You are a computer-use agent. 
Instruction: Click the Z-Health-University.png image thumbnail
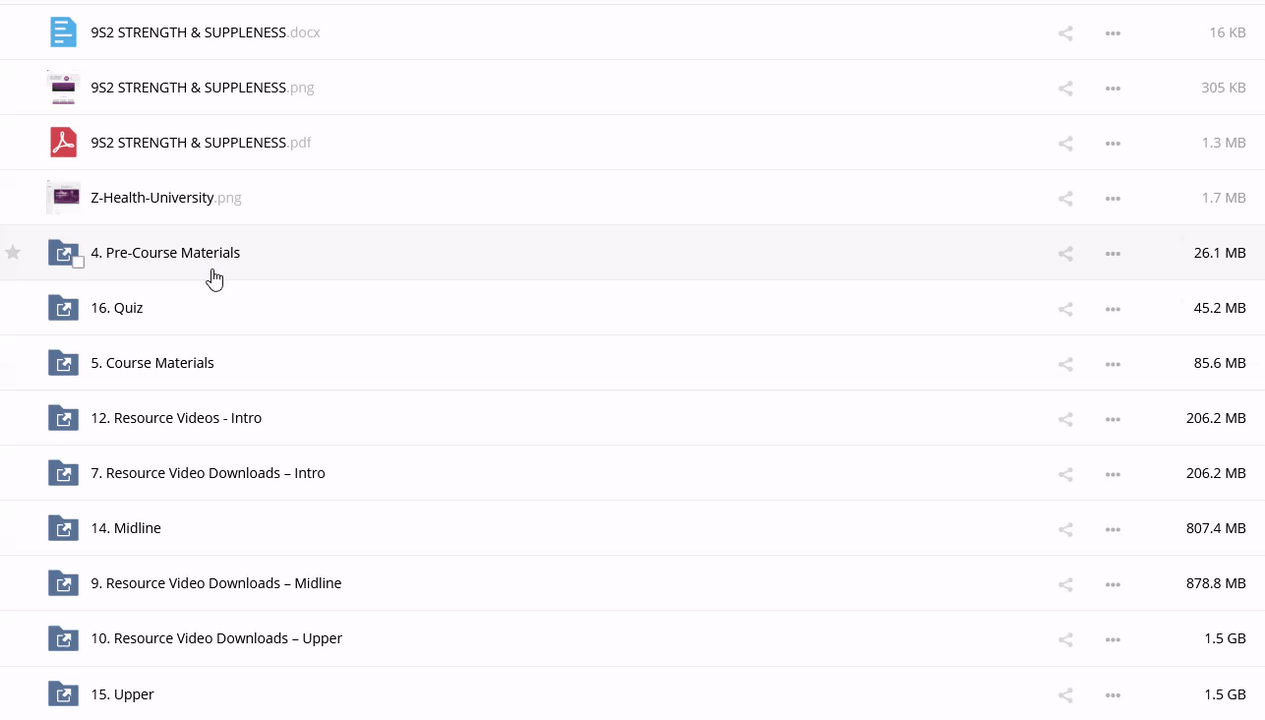(x=63, y=198)
